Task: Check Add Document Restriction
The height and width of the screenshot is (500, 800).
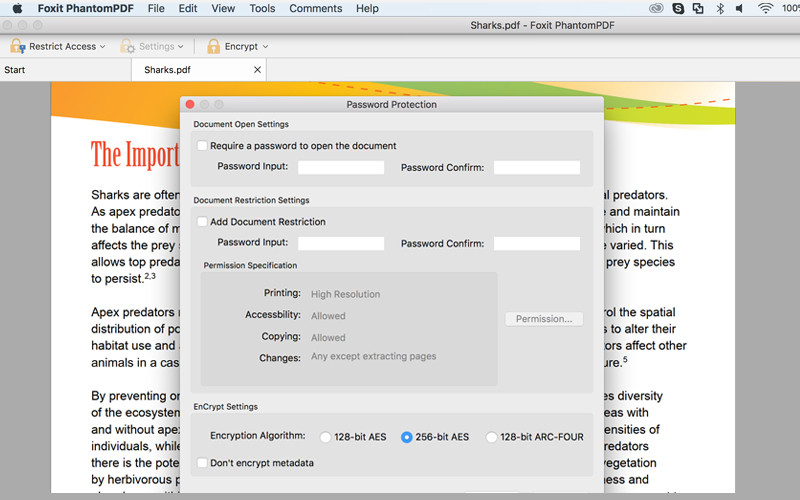Action: (x=202, y=222)
